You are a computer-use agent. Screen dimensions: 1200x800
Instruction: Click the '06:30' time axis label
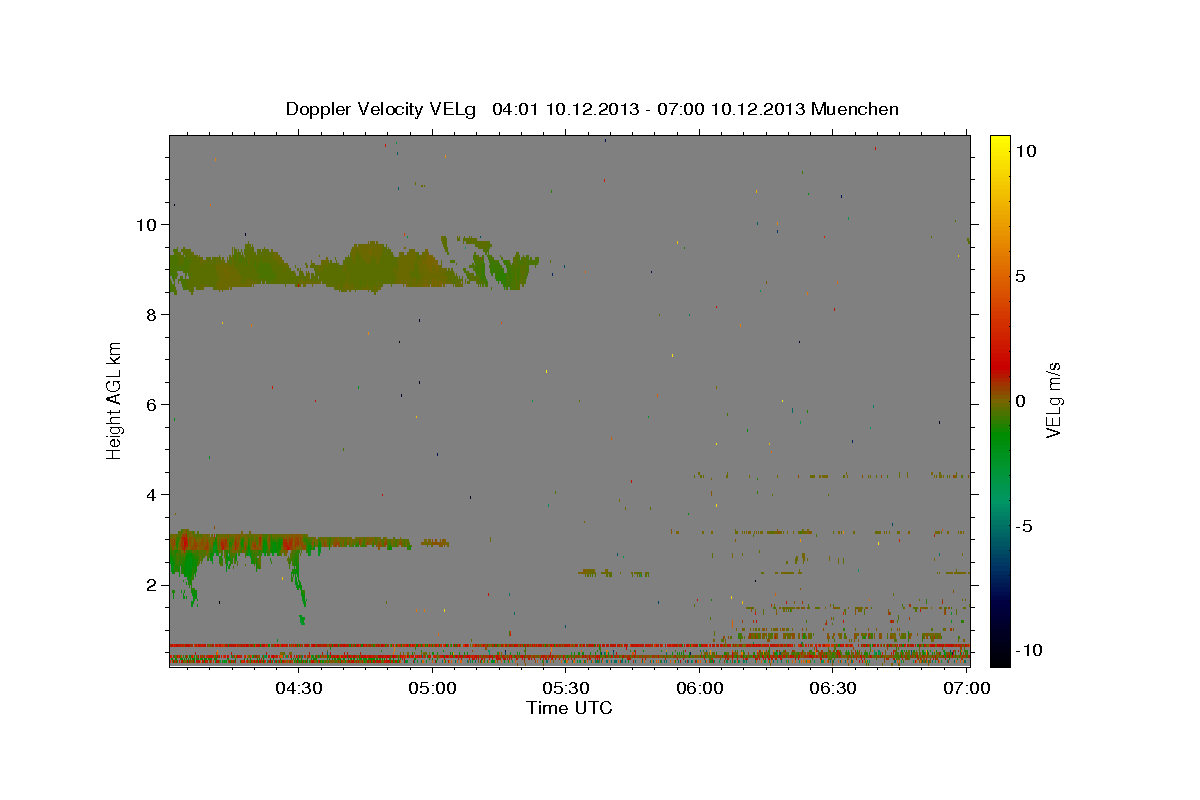[x=834, y=688]
